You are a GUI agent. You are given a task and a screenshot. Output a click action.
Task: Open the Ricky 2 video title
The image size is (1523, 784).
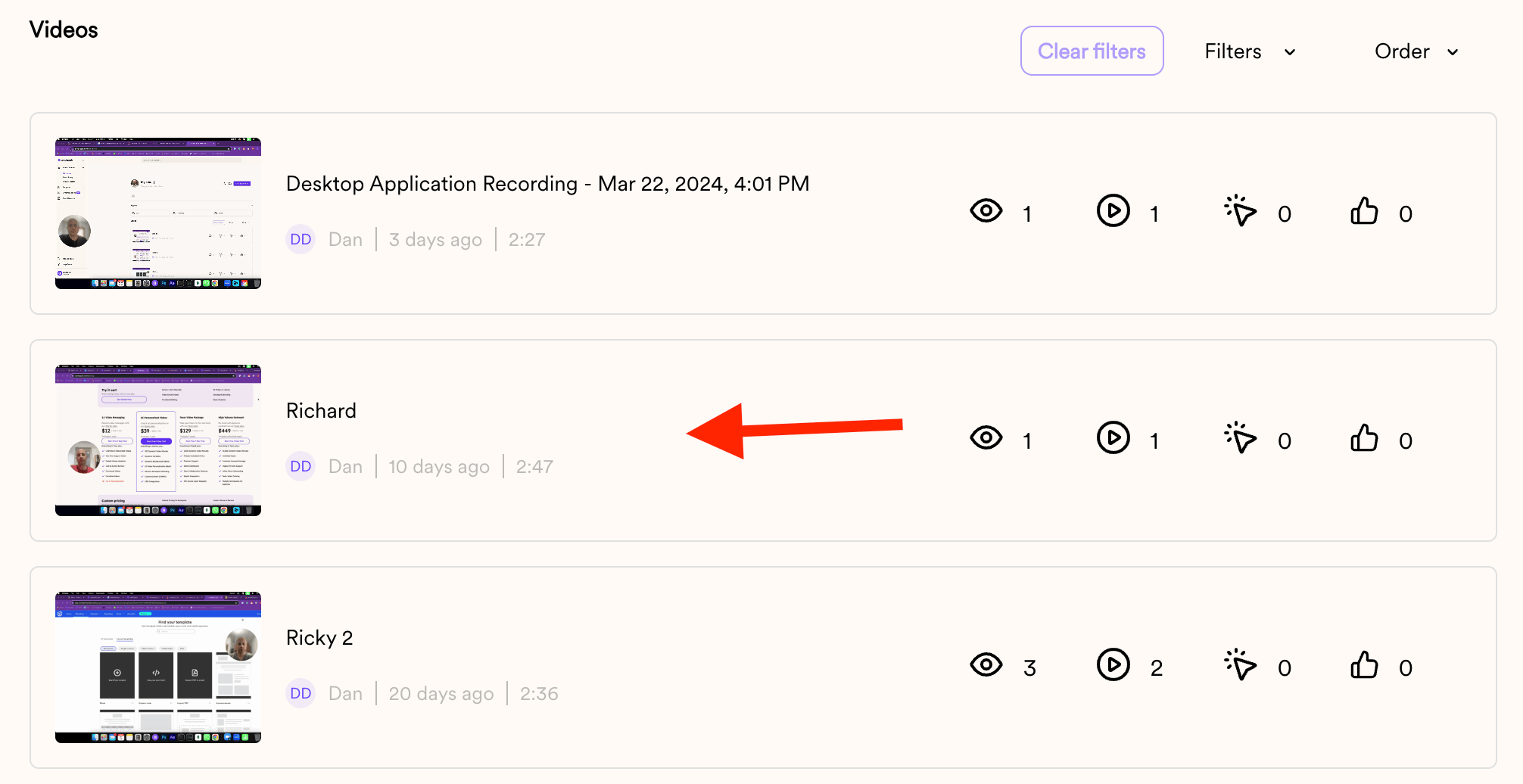coord(319,638)
